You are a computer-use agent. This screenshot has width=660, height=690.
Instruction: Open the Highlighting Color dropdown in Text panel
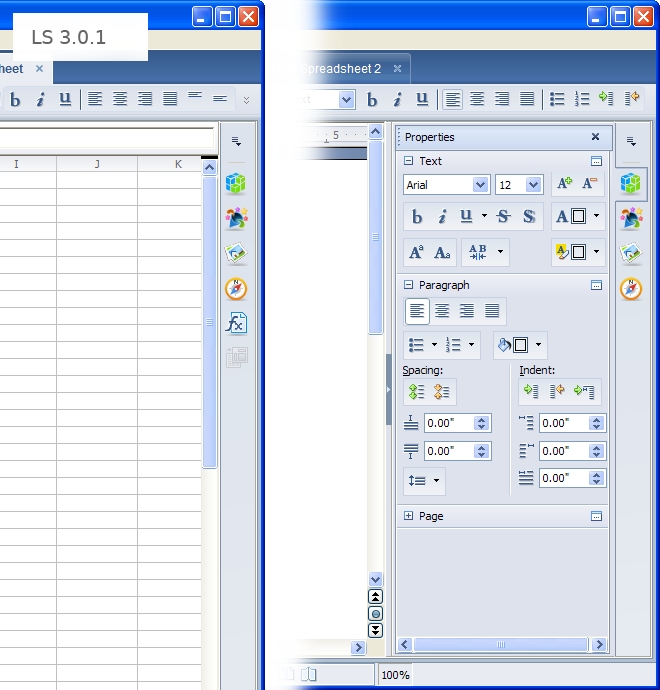tap(597, 251)
